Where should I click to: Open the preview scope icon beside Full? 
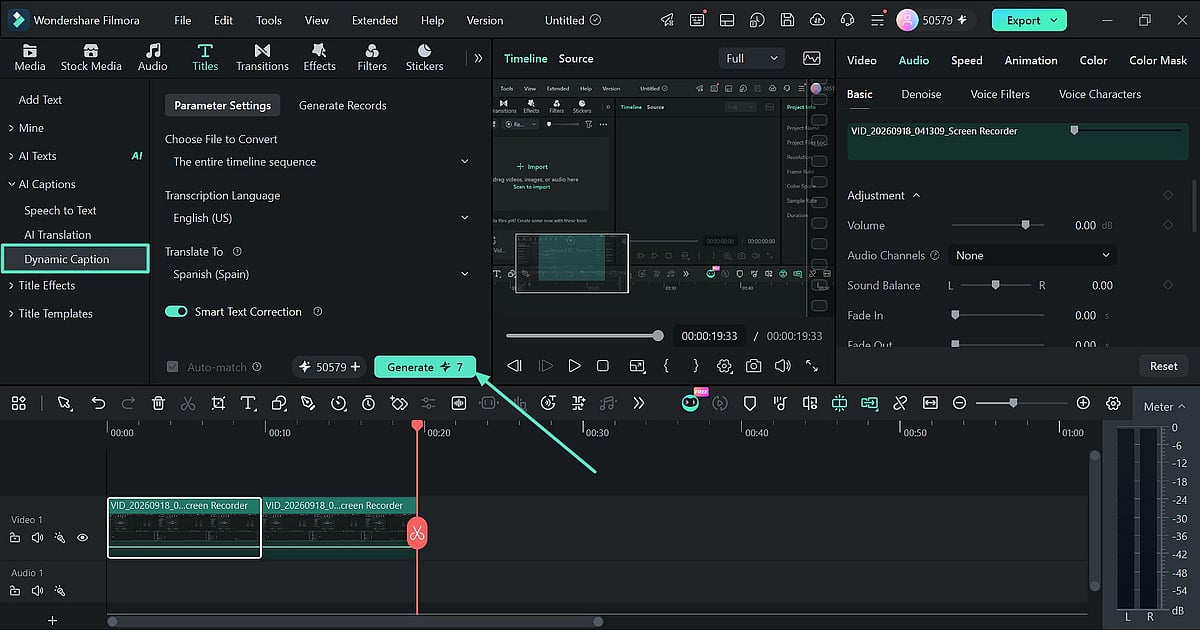coord(811,58)
